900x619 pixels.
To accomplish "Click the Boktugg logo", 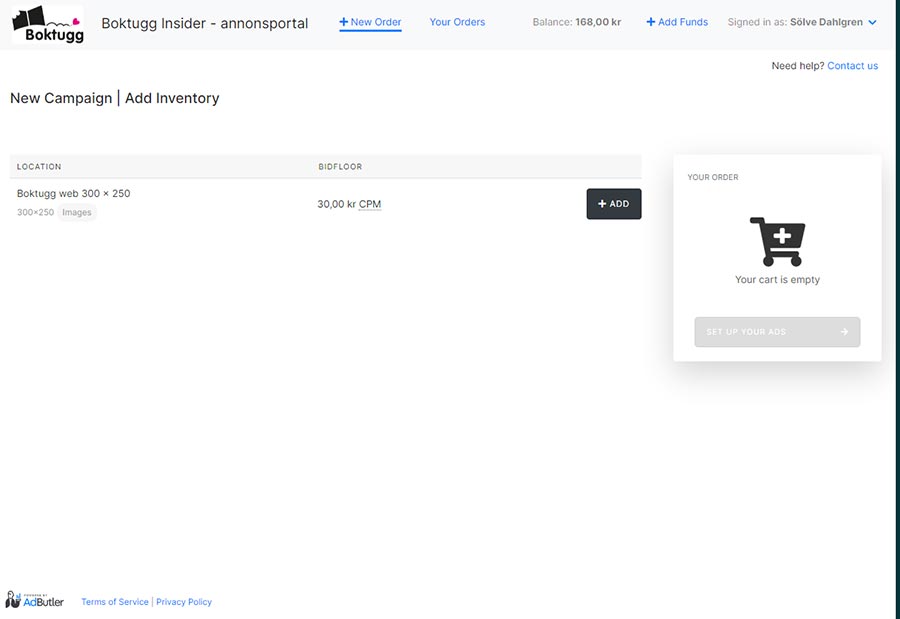I will coord(48,25).
